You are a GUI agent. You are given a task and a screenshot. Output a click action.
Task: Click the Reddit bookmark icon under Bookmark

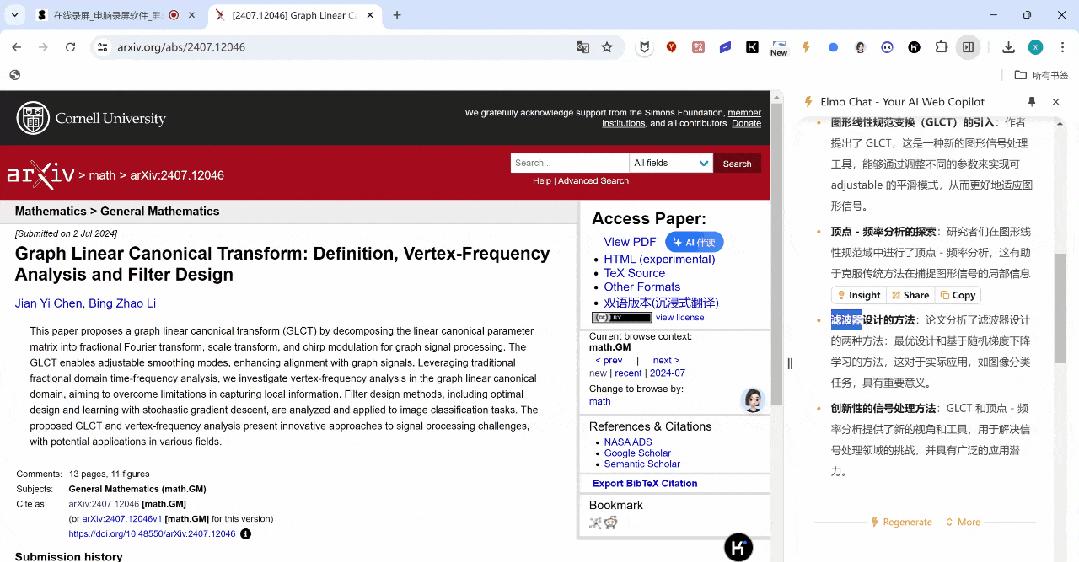pos(611,522)
